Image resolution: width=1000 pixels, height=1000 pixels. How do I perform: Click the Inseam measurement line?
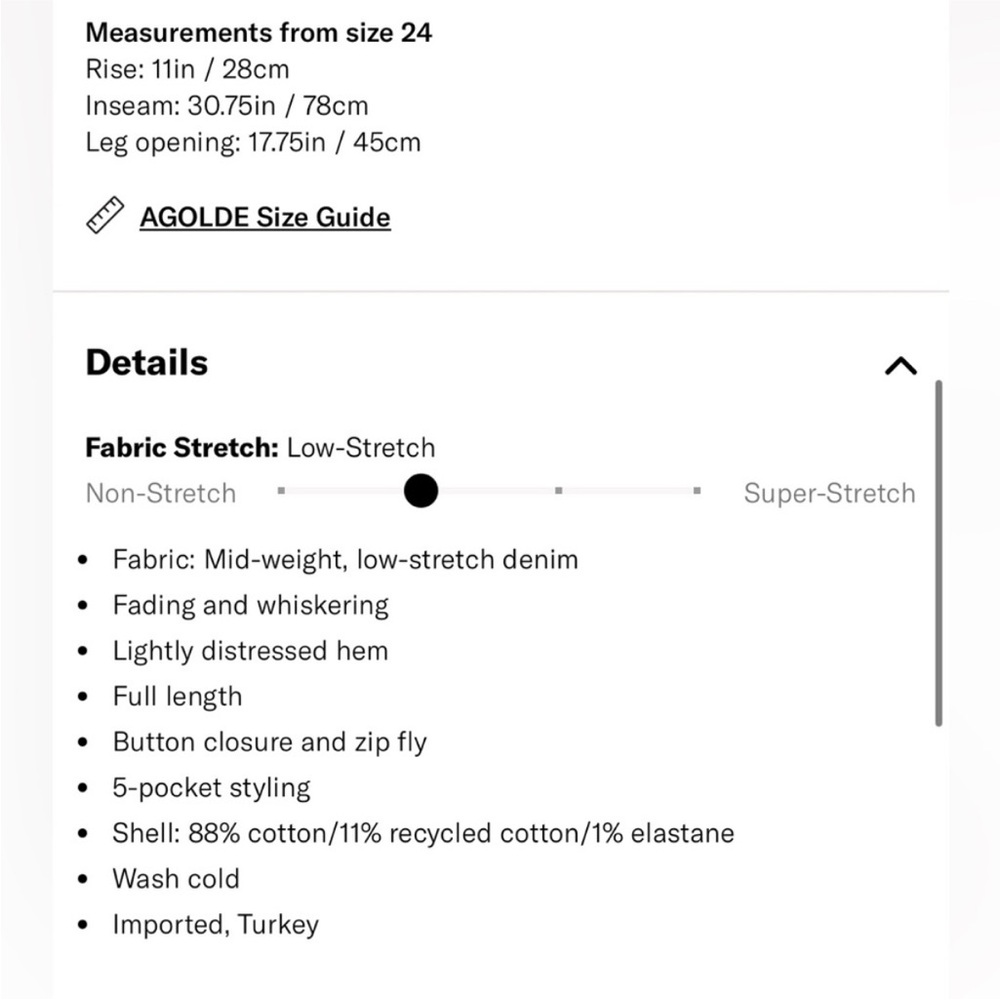(227, 105)
